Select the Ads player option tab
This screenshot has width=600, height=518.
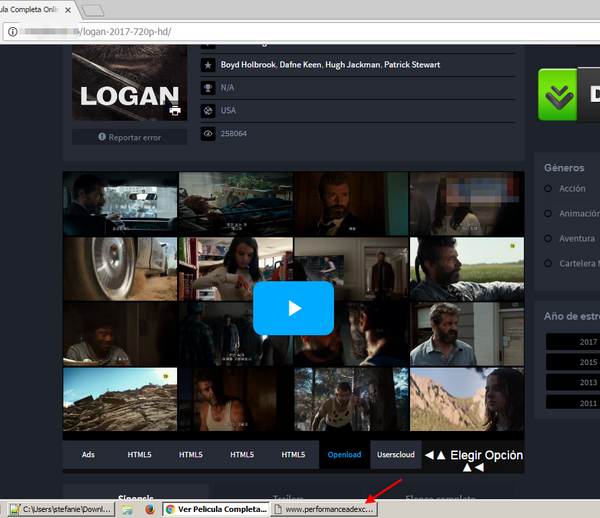click(88, 455)
